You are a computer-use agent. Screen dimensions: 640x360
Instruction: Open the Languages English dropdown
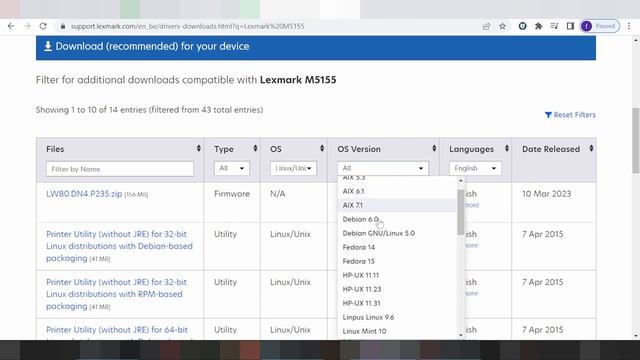click(475, 168)
